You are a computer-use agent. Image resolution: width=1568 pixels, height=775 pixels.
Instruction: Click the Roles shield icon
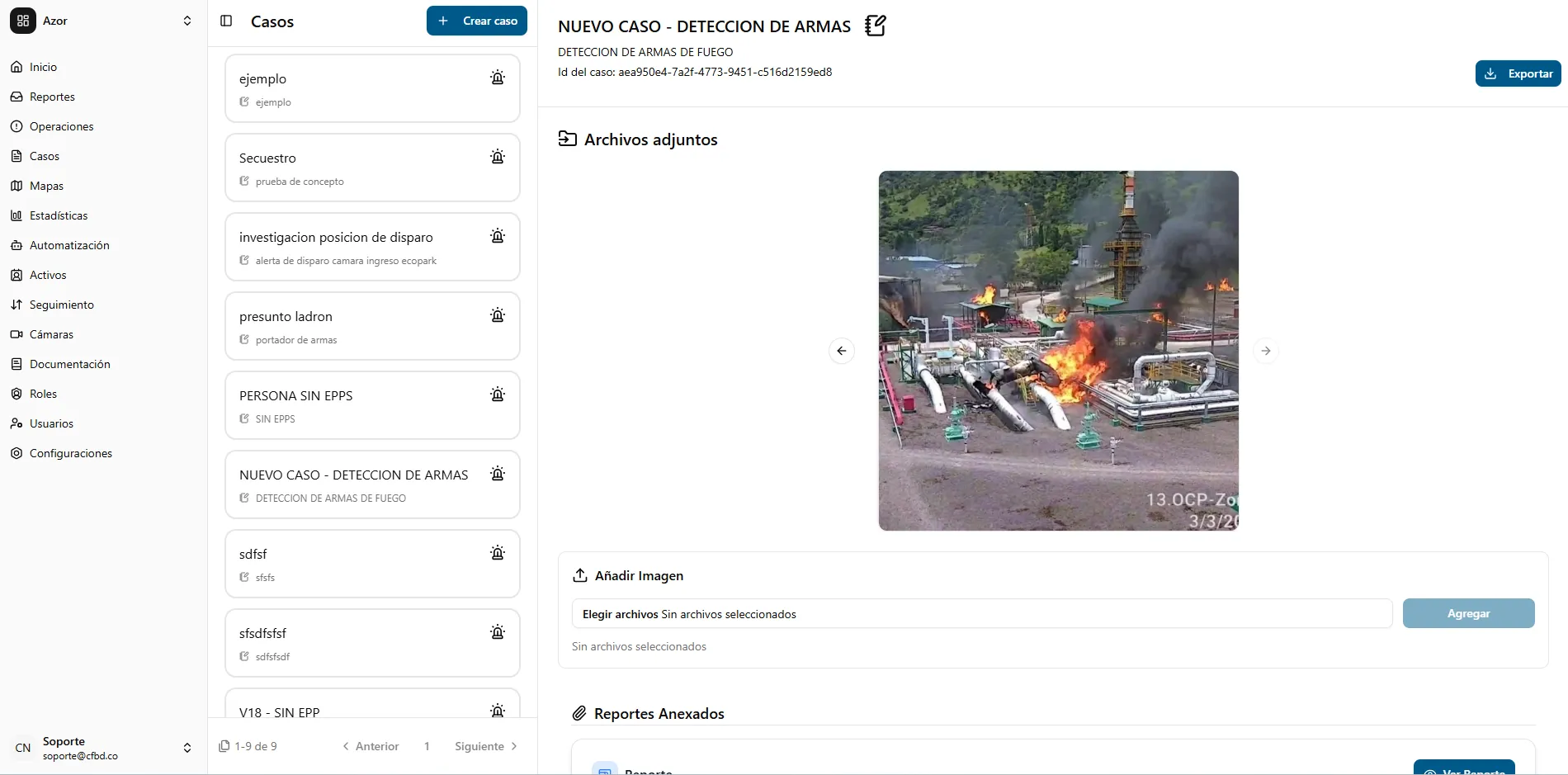17,394
